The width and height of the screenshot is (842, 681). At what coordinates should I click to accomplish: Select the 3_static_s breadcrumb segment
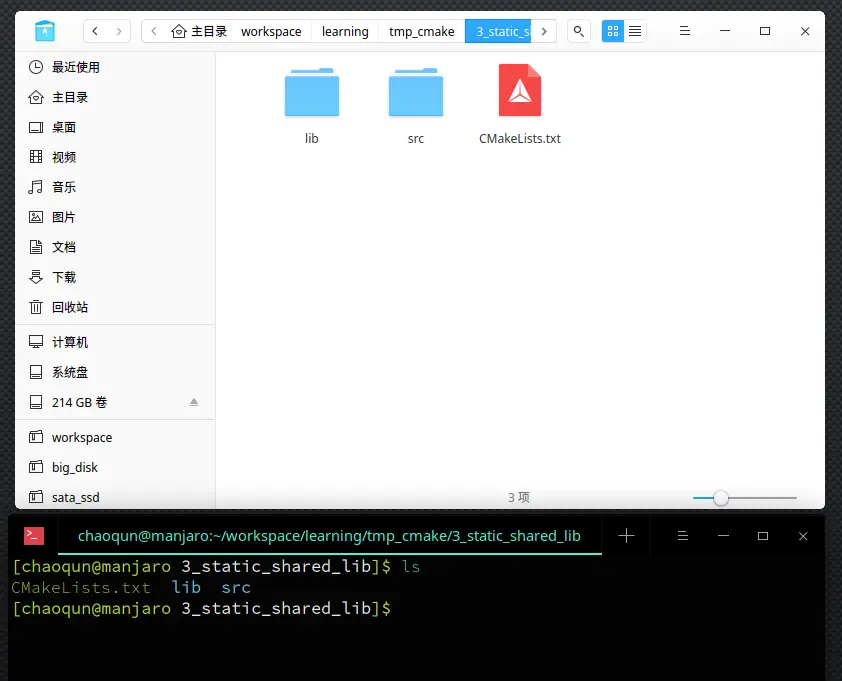tap(498, 31)
